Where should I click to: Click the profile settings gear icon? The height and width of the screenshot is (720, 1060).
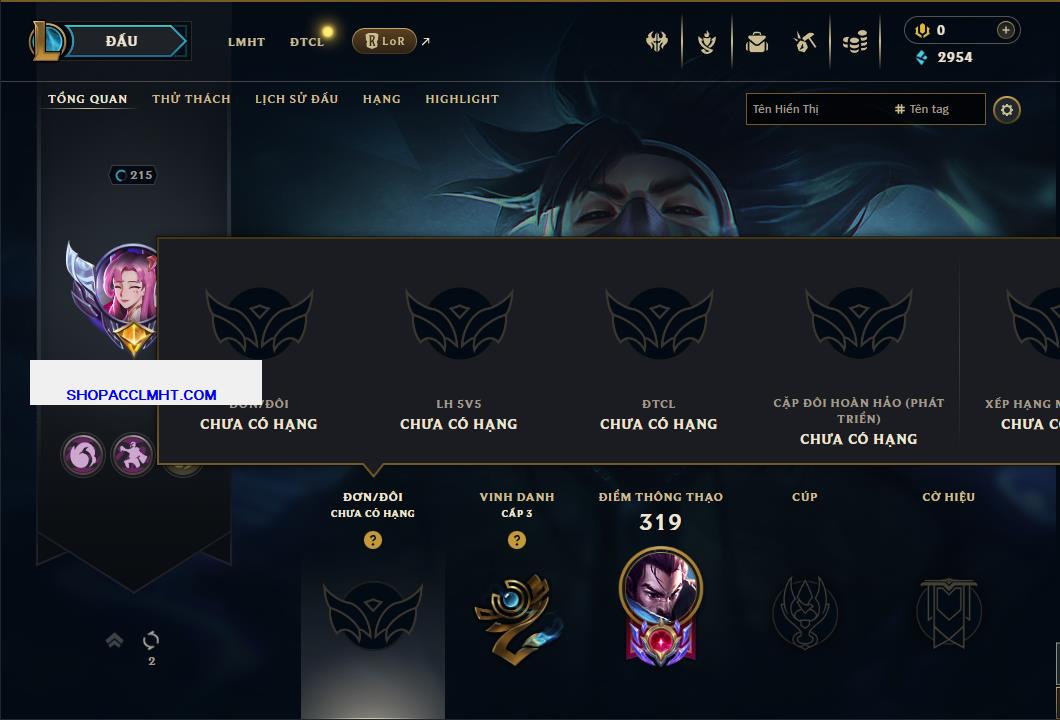(1007, 110)
